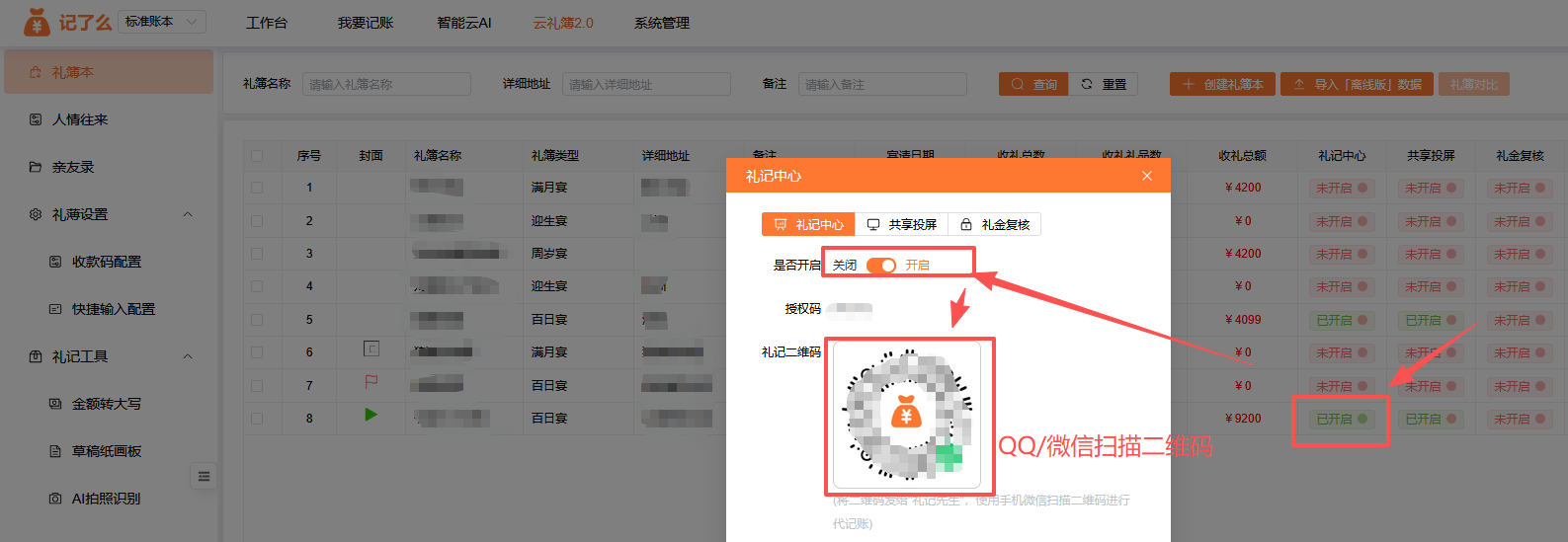Click the 礼簿对比 button
The height and width of the screenshot is (542, 1568).
1474,84
